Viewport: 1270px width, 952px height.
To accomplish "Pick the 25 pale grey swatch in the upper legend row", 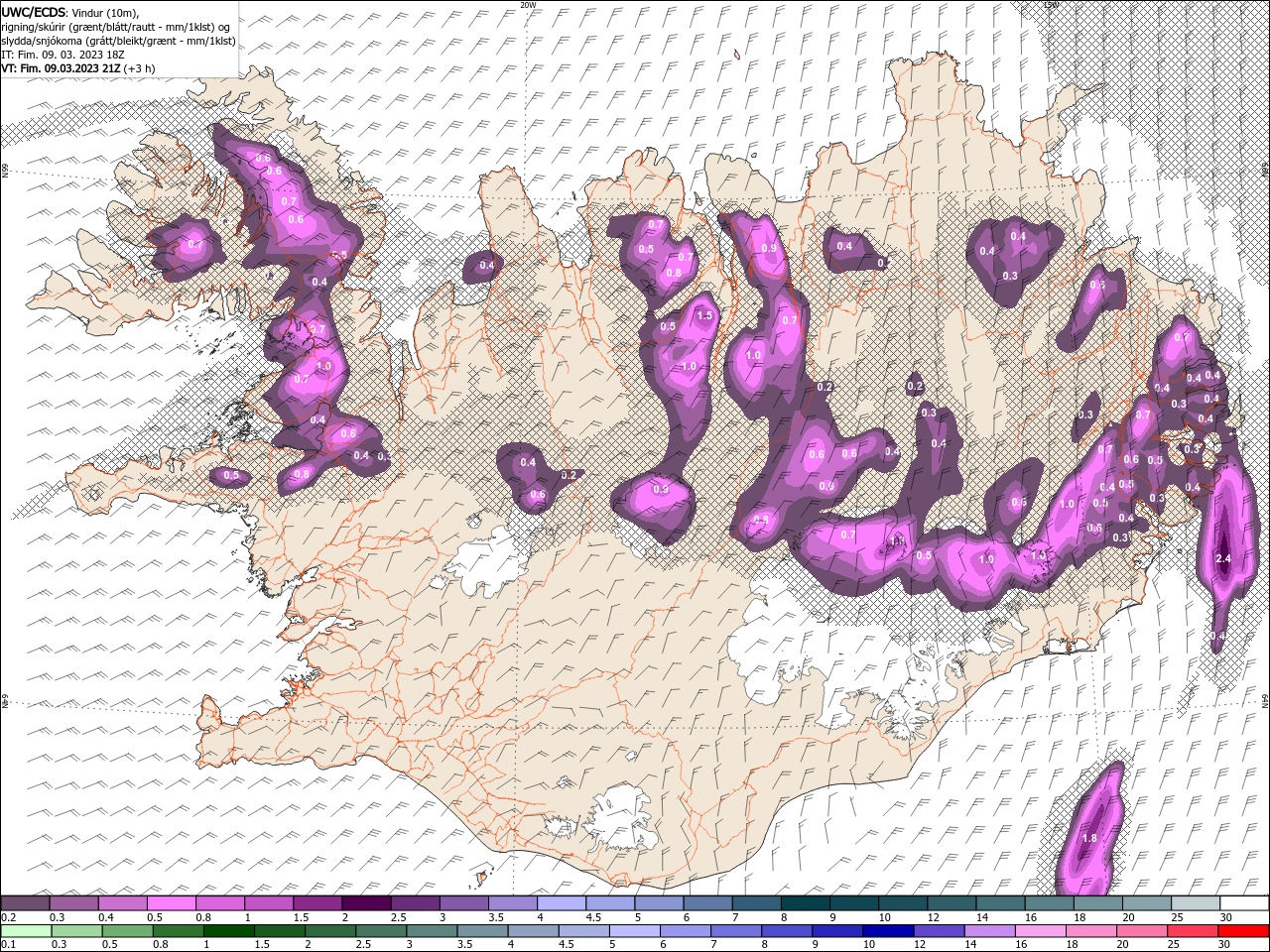I will 1196,903.
